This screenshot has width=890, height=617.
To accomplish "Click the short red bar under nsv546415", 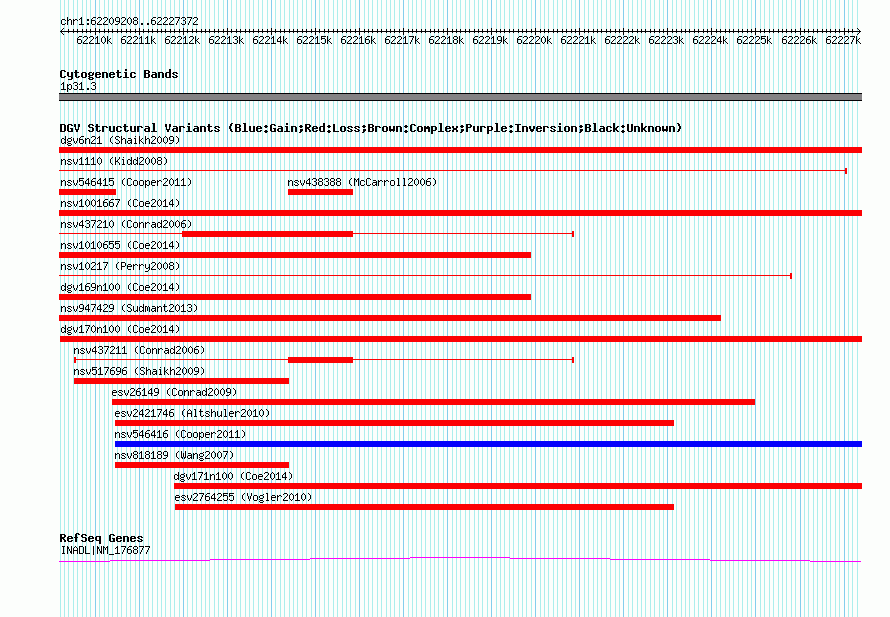I will coord(87,192).
